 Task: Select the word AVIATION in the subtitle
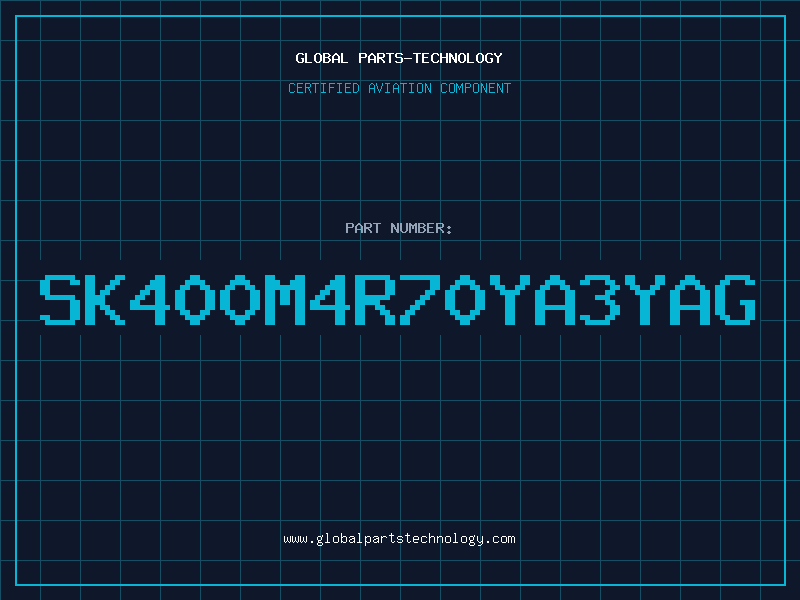pyautogui.click(x=400, y=88)
